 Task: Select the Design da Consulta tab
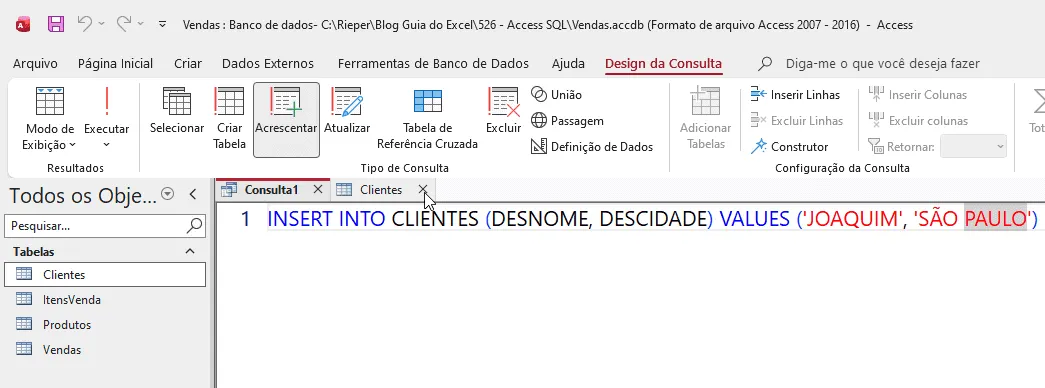[x=663, y=64]
